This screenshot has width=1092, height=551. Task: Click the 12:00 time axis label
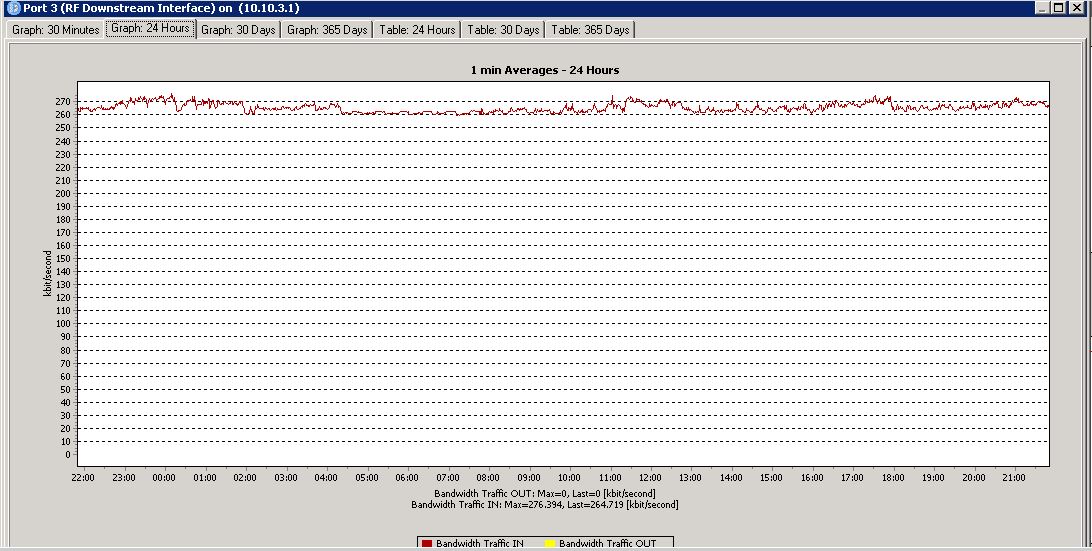click(650, 478)
